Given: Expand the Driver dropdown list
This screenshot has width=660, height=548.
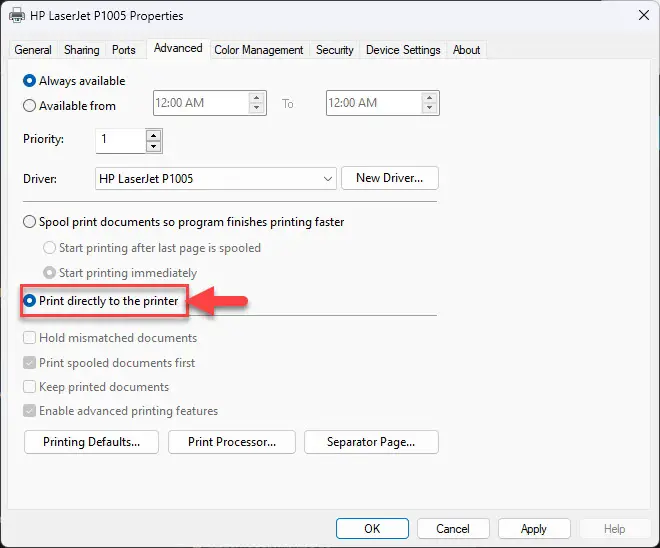Looking at the screenshot, I should (x=327, y=178).
